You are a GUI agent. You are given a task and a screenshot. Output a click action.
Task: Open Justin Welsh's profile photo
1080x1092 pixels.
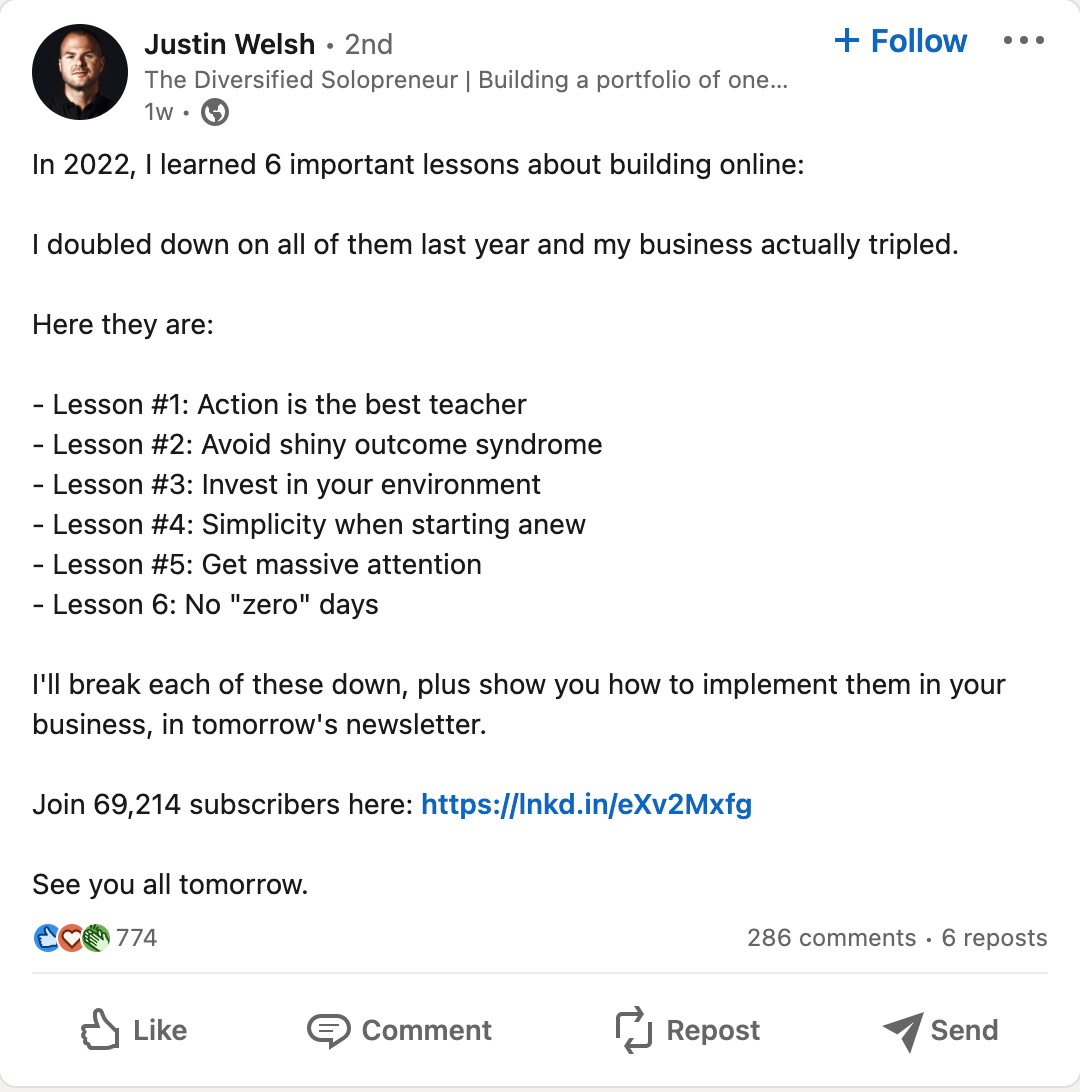click(80, 71)
